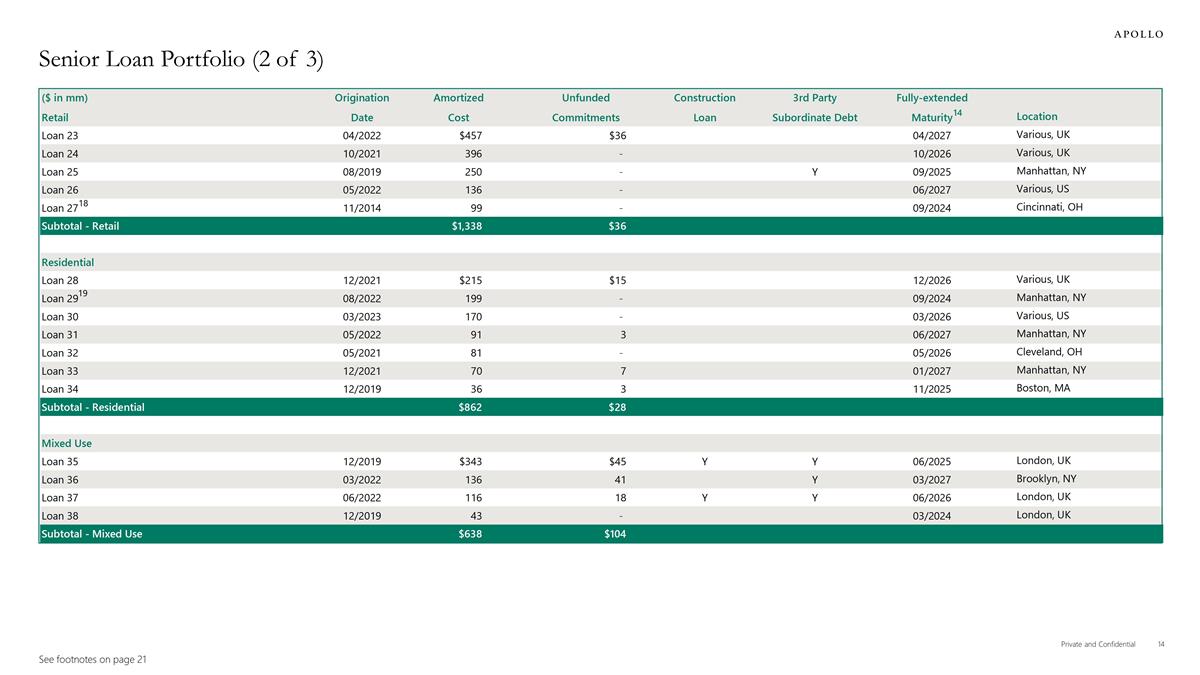This screenshot has width=1200, height=675.
Task: Click the "See footnotes on page 21" note
Action: pos(92,660)
